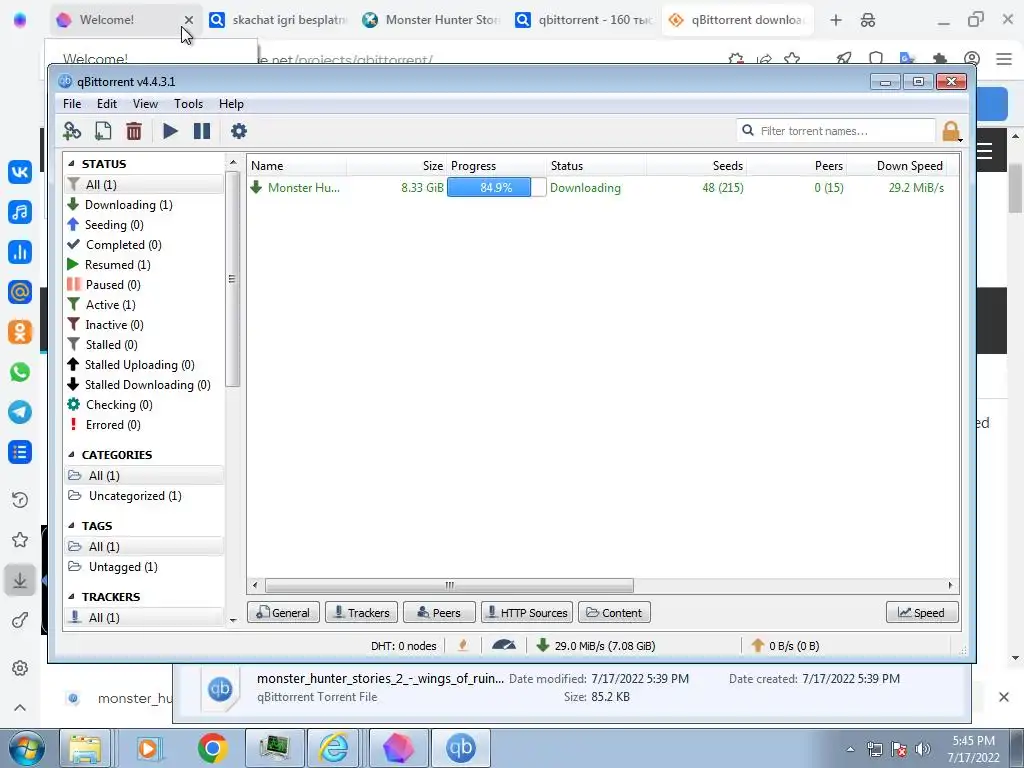Click the alternative speed limits speedometer icon
Screen dimensions: 1024x768
click(x=504, y=645)
